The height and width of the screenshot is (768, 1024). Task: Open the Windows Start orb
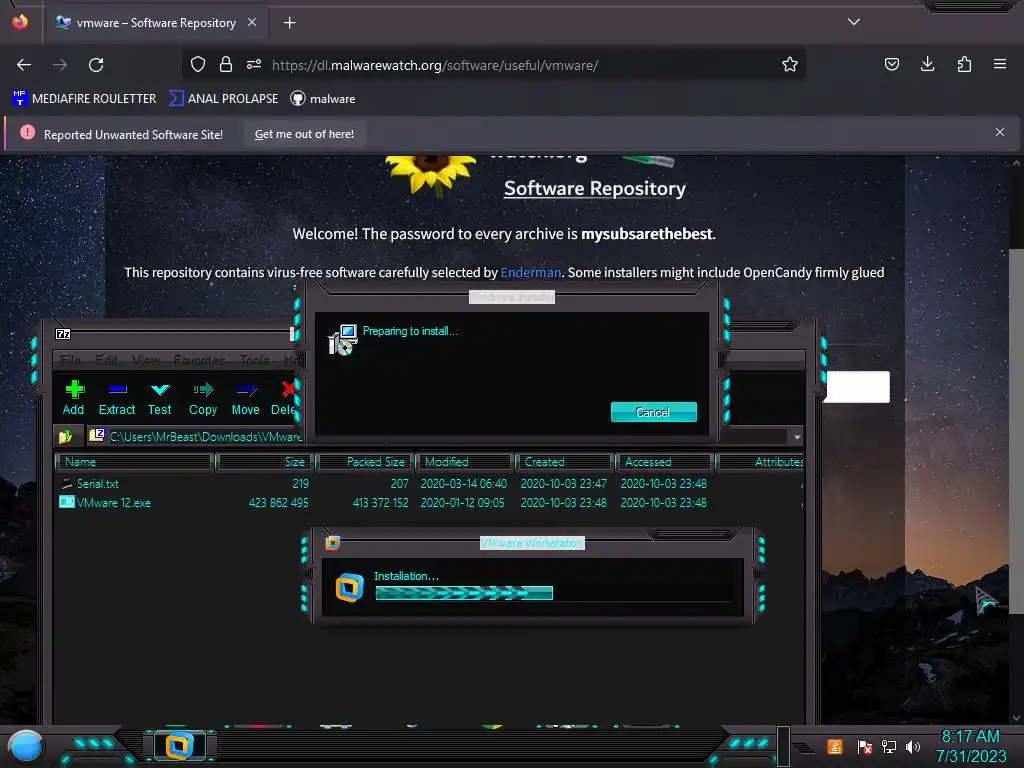coord(26,747)
